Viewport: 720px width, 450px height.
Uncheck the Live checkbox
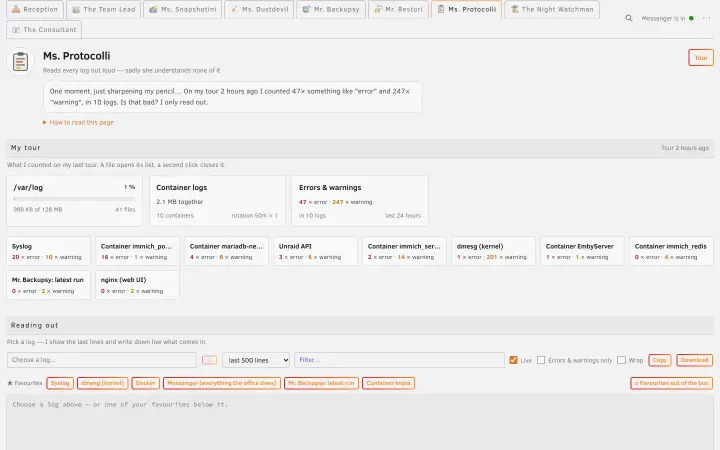pyautogui.click(x=513, y=360)
